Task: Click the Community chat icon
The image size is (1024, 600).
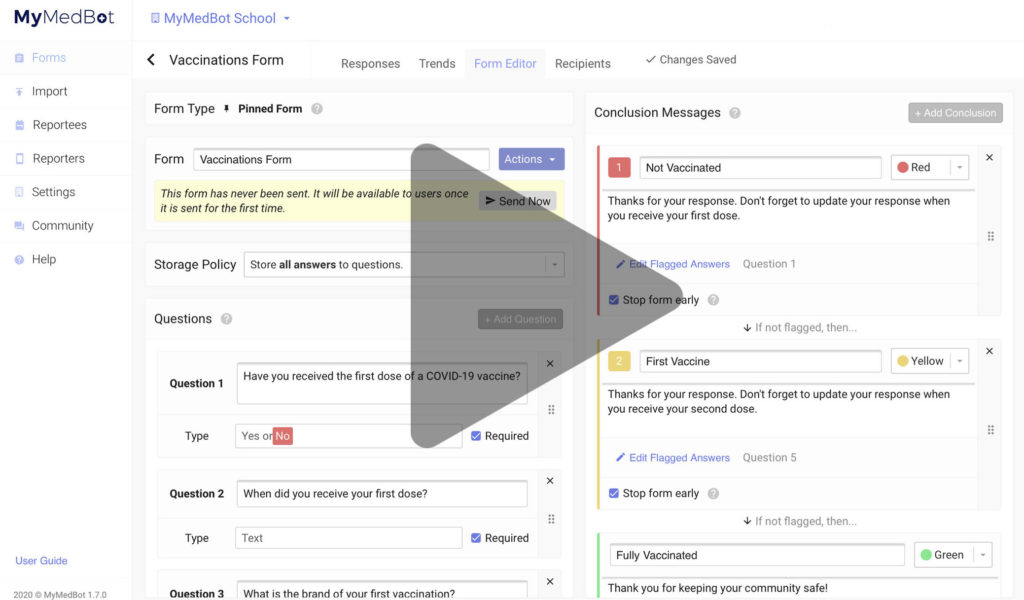Action: point(20,226)
